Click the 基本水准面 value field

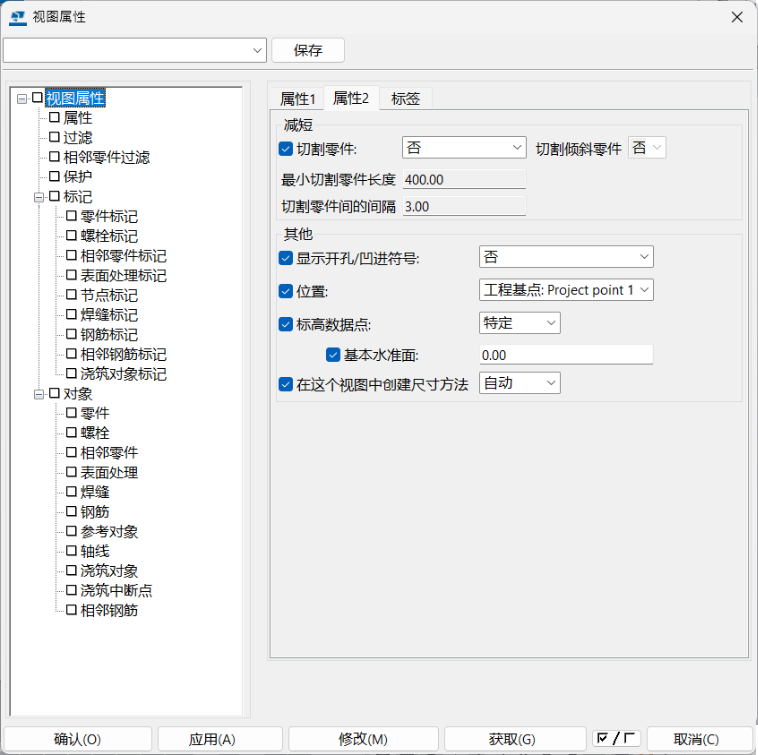(x=566, y=355)
